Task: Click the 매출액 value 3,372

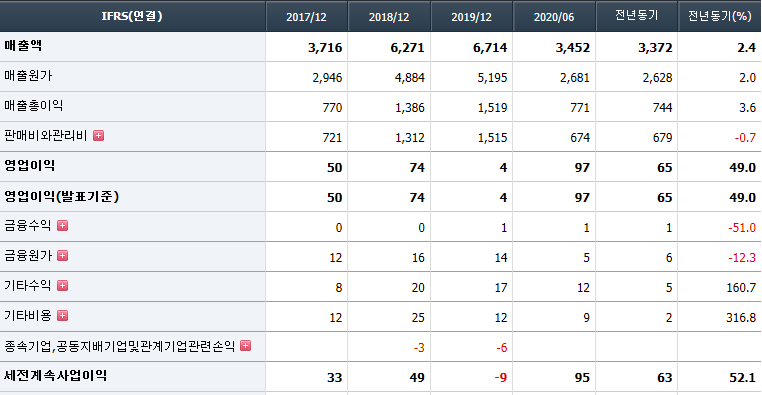Action: 655,48
